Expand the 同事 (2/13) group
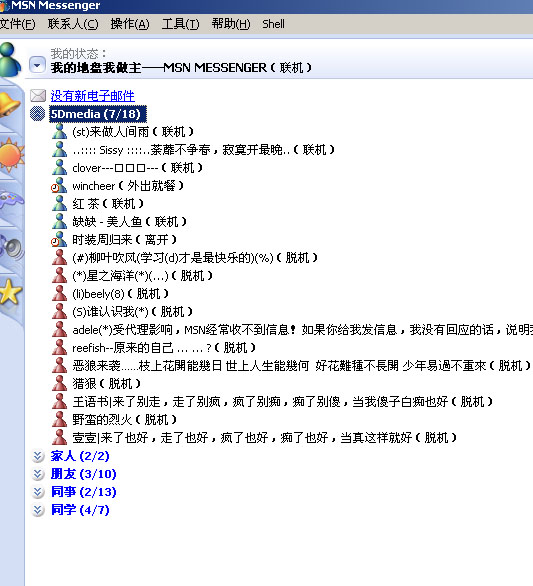Image resolution: width=533 pixels, height=586 pixels. (37, 492)
